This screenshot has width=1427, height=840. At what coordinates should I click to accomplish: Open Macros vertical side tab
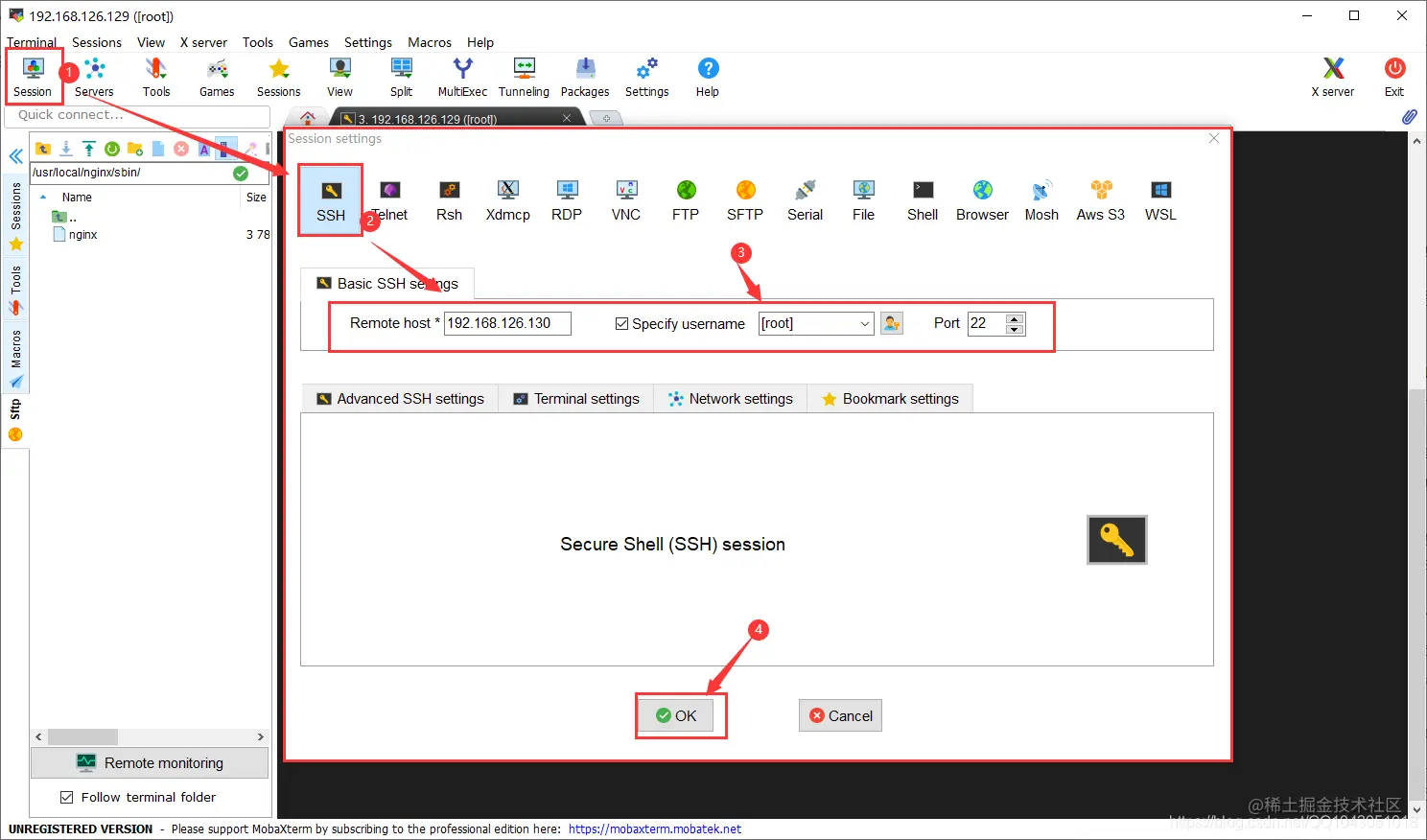pos(15,358)
